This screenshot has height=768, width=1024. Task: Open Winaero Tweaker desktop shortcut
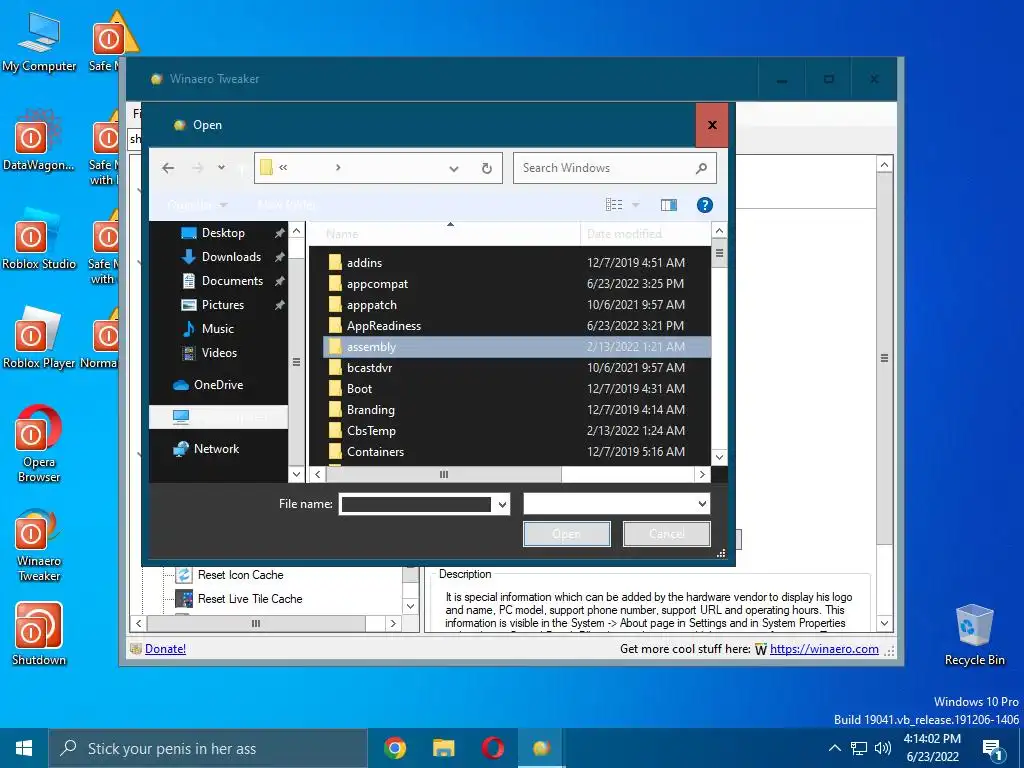coord(39,545)
